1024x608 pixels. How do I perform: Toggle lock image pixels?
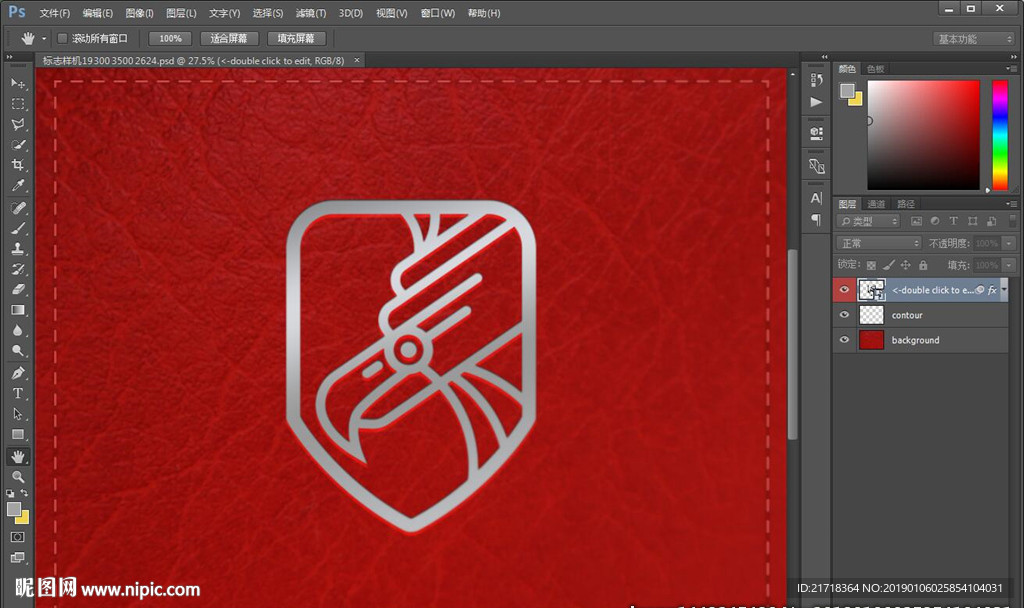point(888,265)
